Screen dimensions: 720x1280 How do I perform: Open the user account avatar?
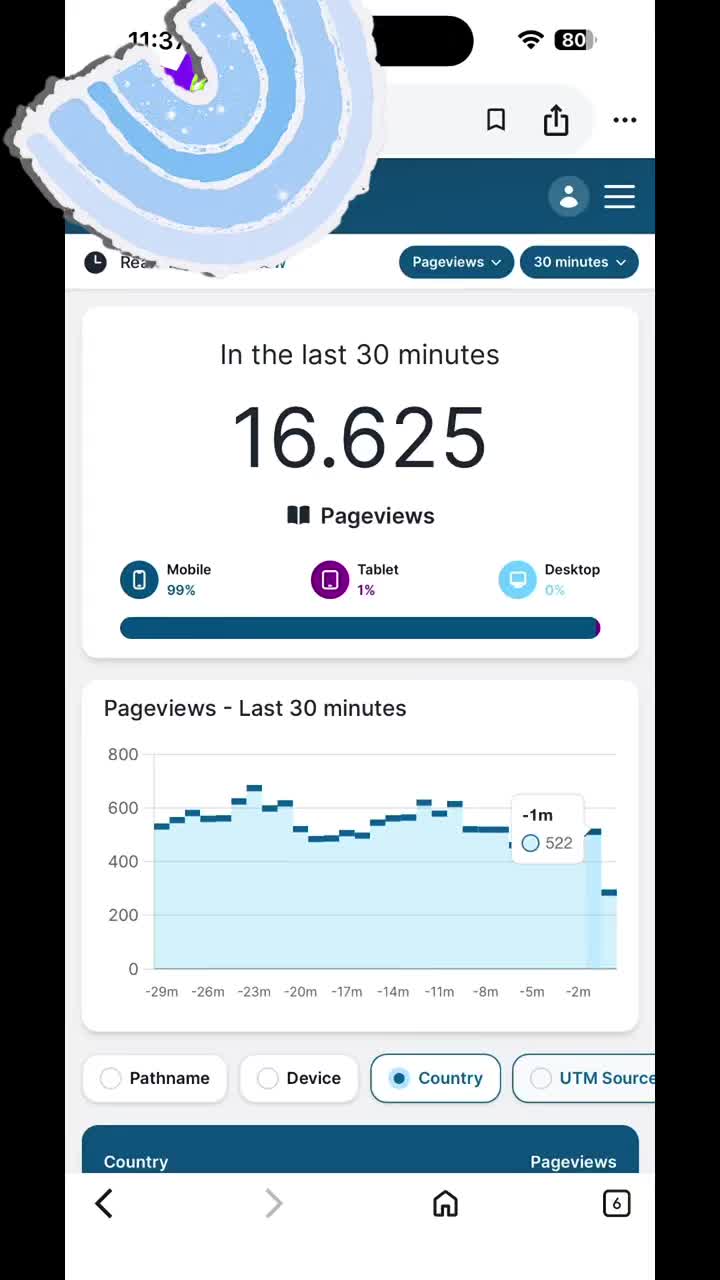(569, 196)
